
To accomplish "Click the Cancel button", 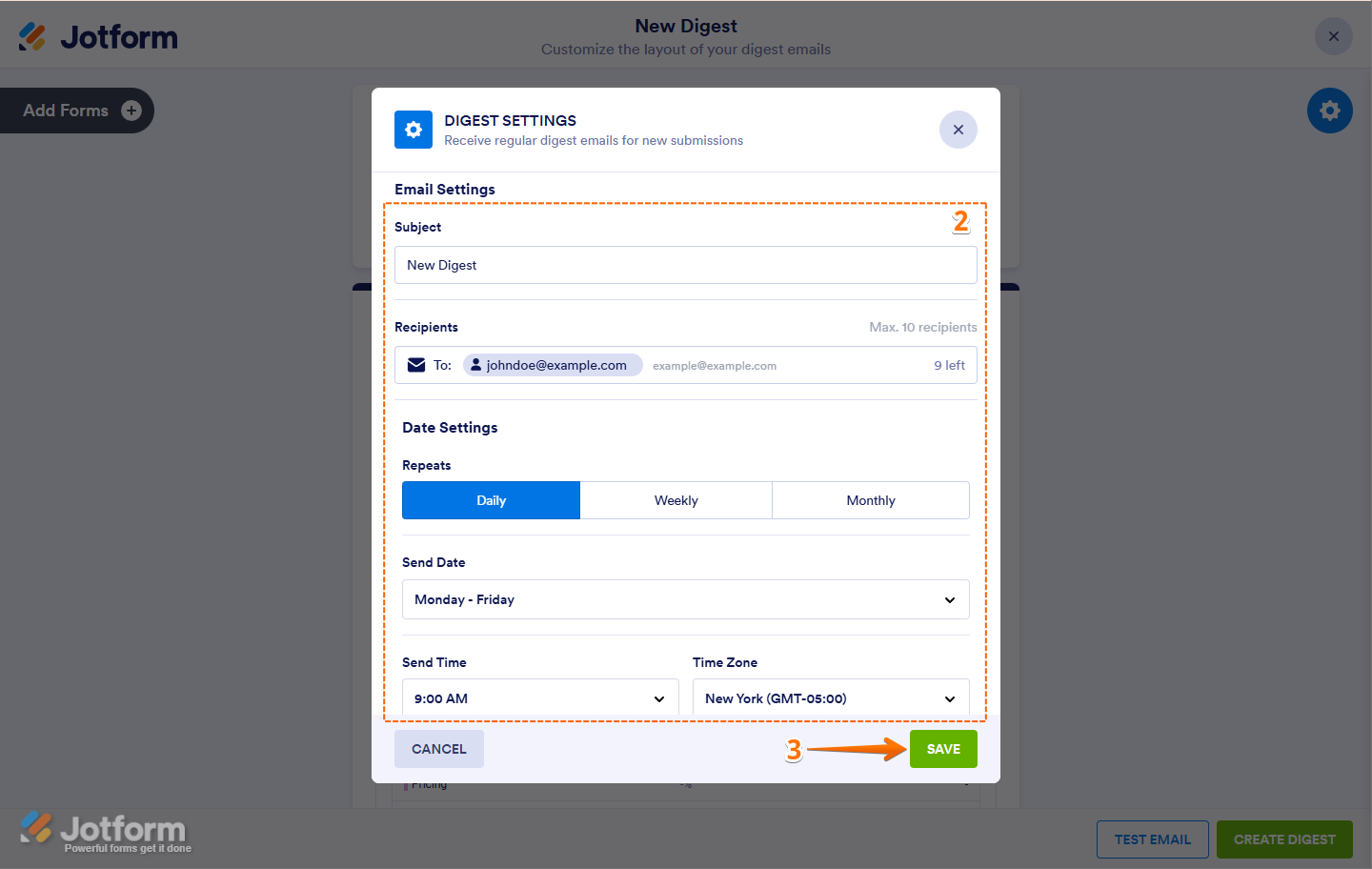I will click(x=438, y=749).
